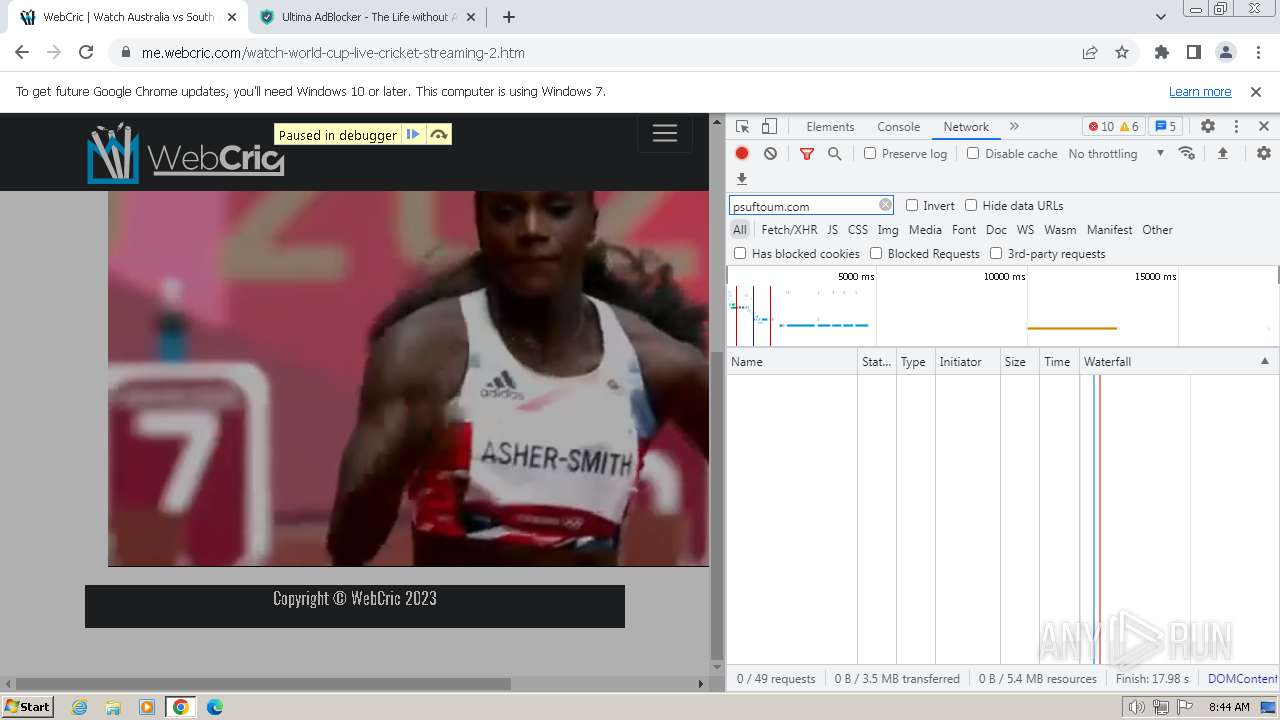1280x720 pixels.
Task: Open issues badge showing 5
Action: tap(1165, 127)
